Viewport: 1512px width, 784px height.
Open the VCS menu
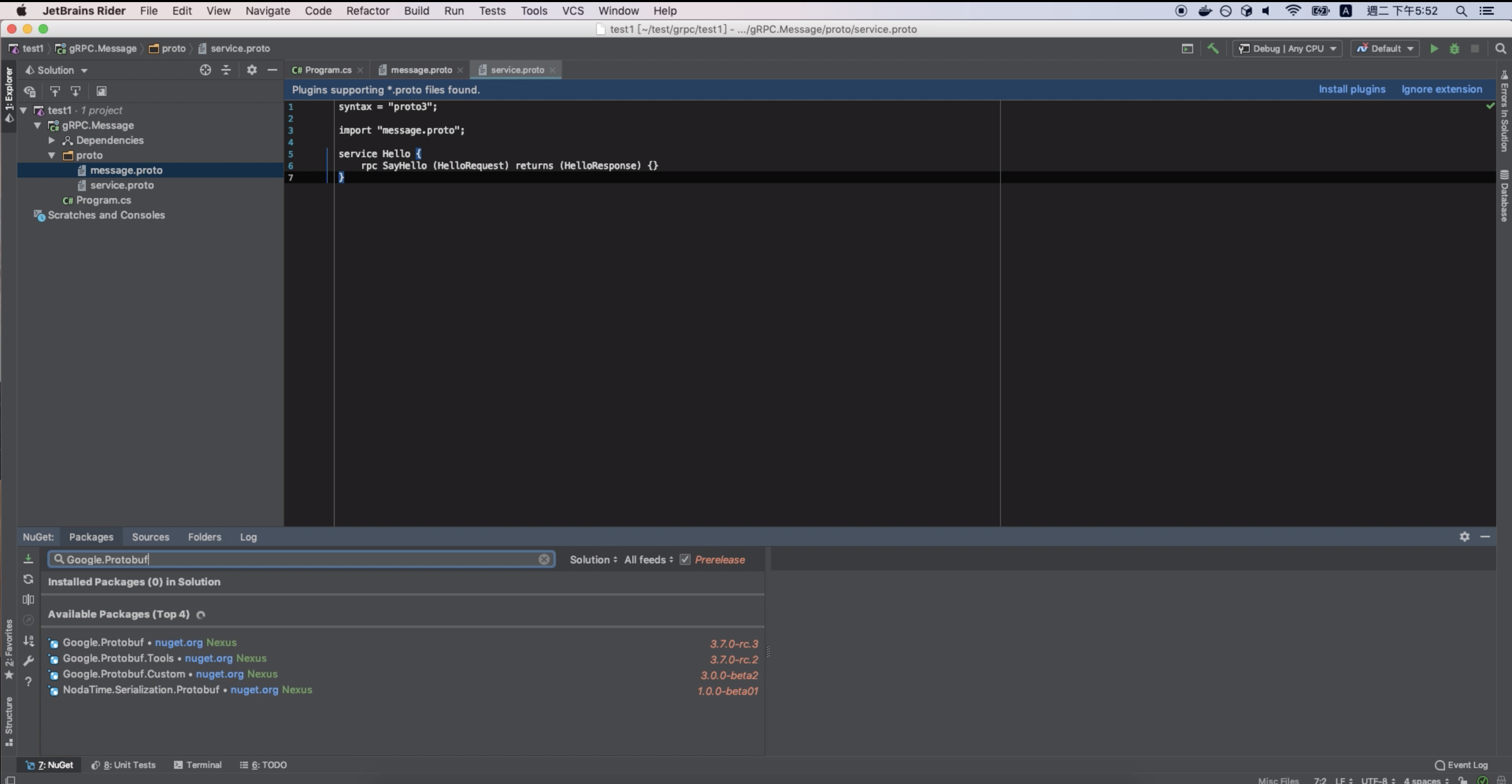pos(572,10)
